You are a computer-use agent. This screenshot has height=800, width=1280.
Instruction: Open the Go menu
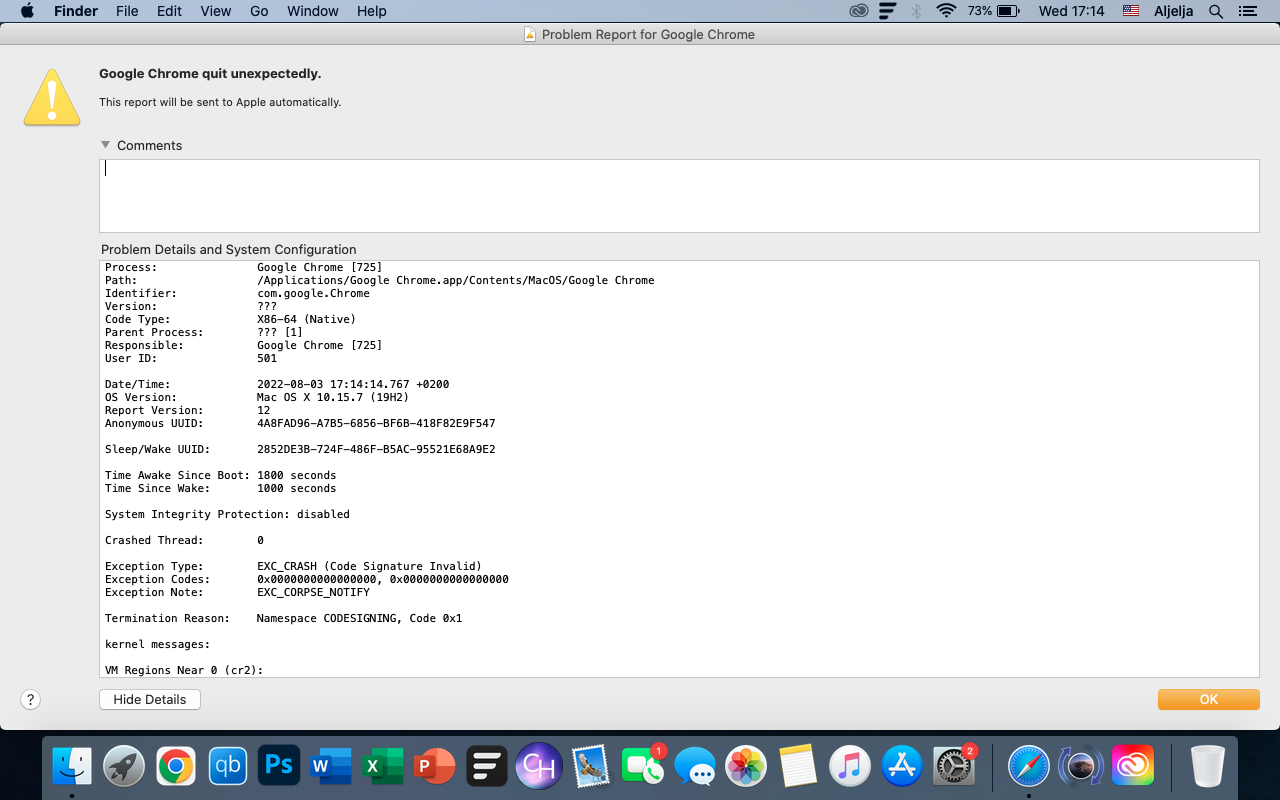click(x=259, y=11)
